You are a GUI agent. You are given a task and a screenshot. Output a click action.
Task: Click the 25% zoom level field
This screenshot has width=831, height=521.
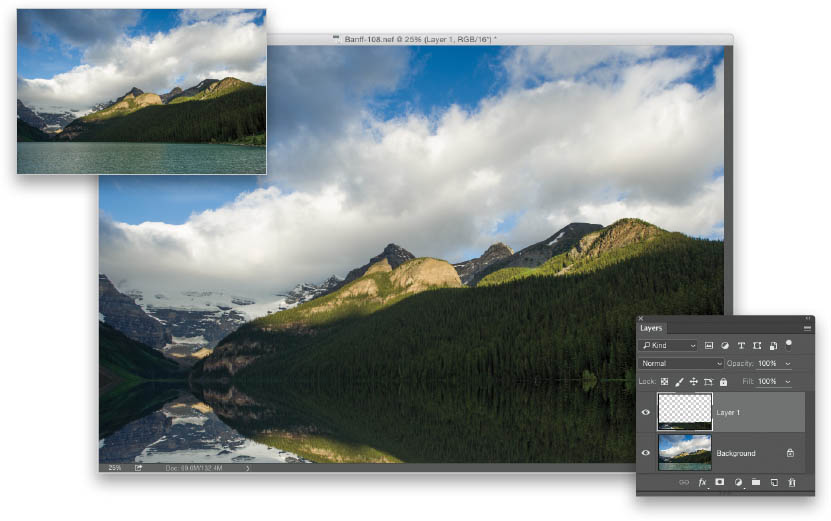115,467
